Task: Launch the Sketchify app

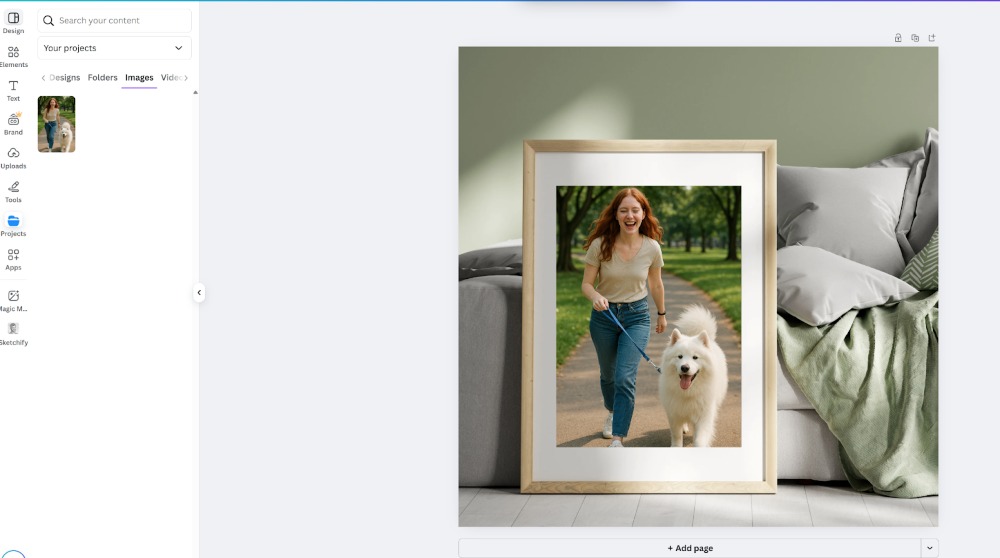Action: pyautogui.click(x=13, y=334)
